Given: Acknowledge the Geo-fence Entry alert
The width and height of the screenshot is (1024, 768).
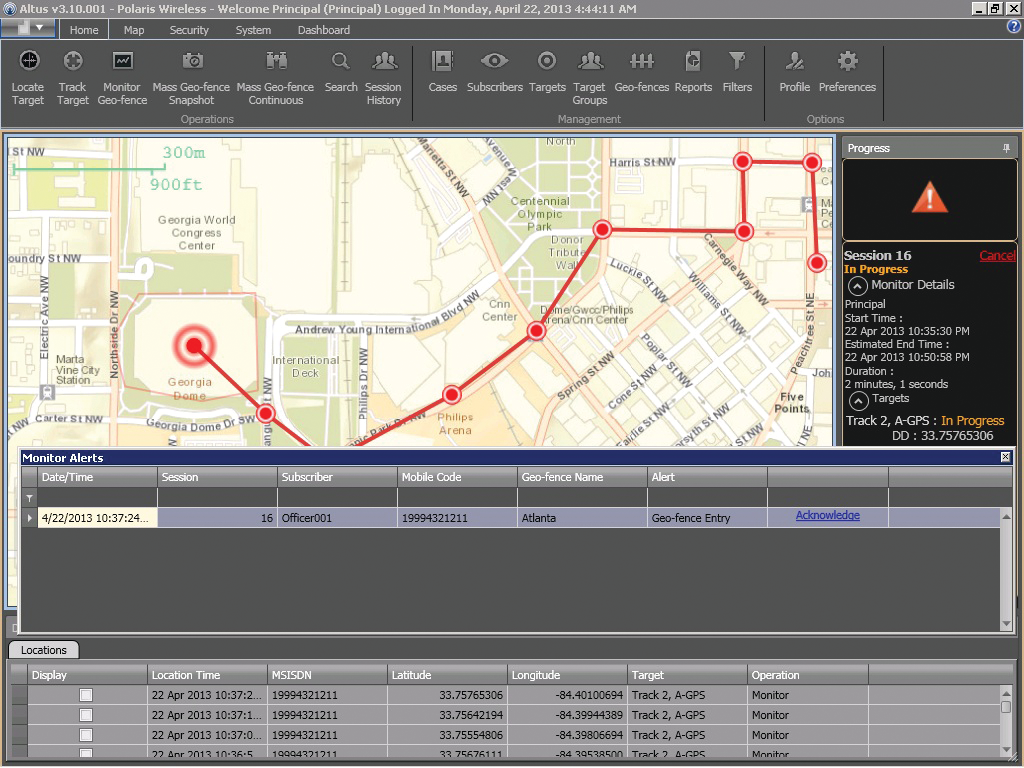Looking at the screenshot, I should 827,516.
